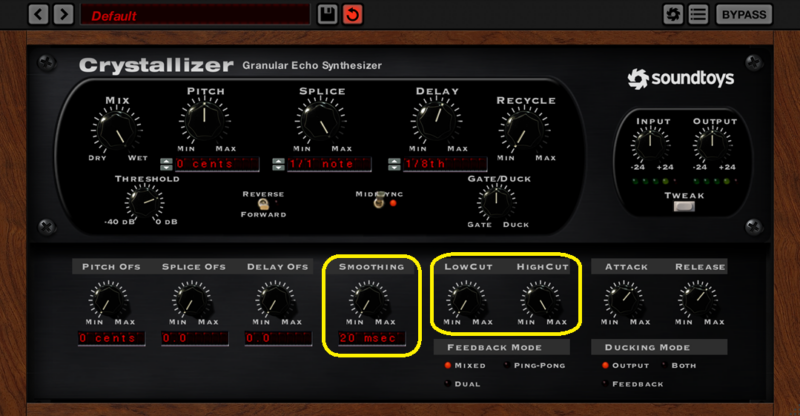The image size is (800, 416).
Task: Click the Smoothing 20 msec display
Action: [x=372, y=338]
